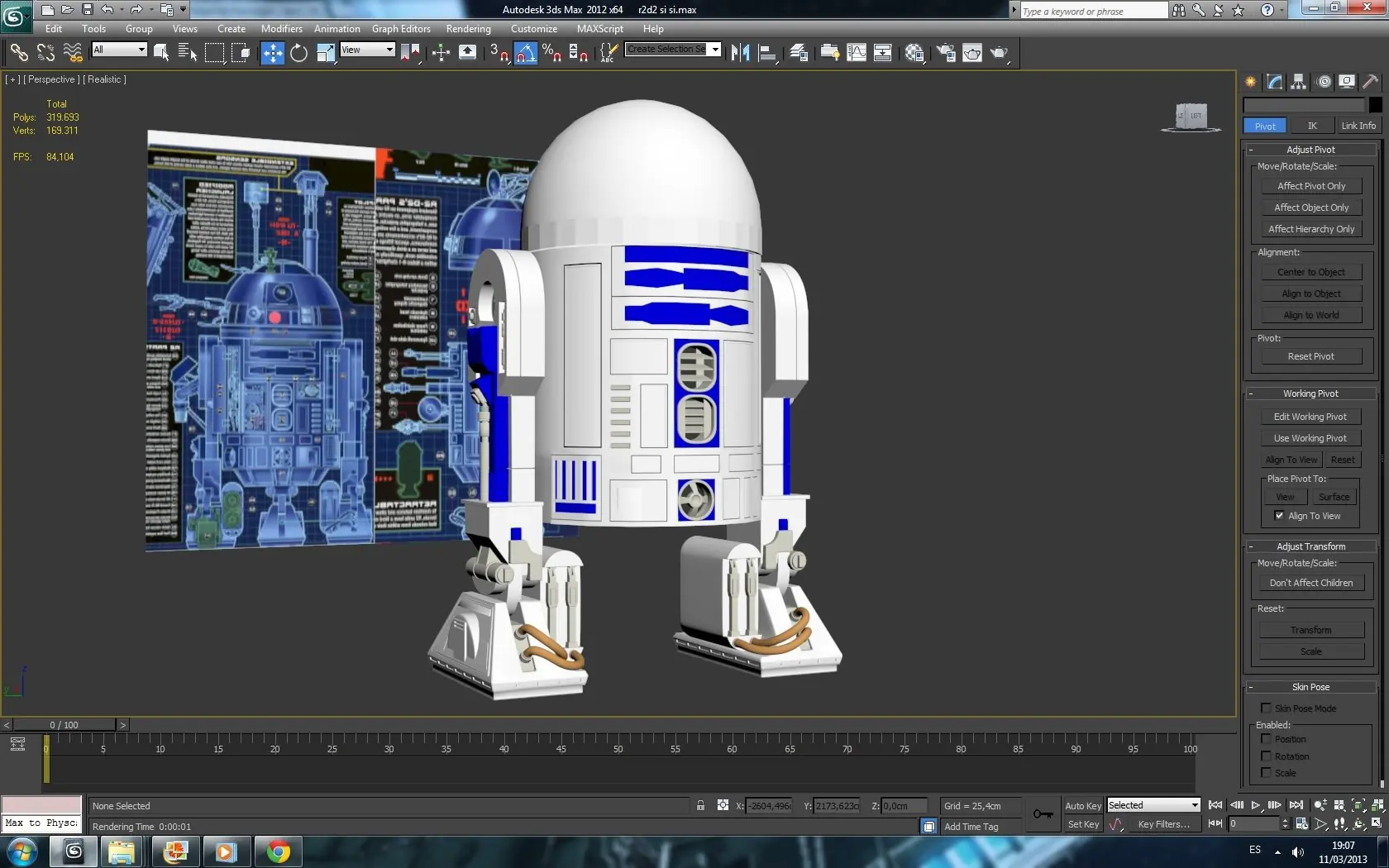Open the View reference coordinate dropdown
The image size is (1389, 868).
pyautogui.click(x=367, y=50)
